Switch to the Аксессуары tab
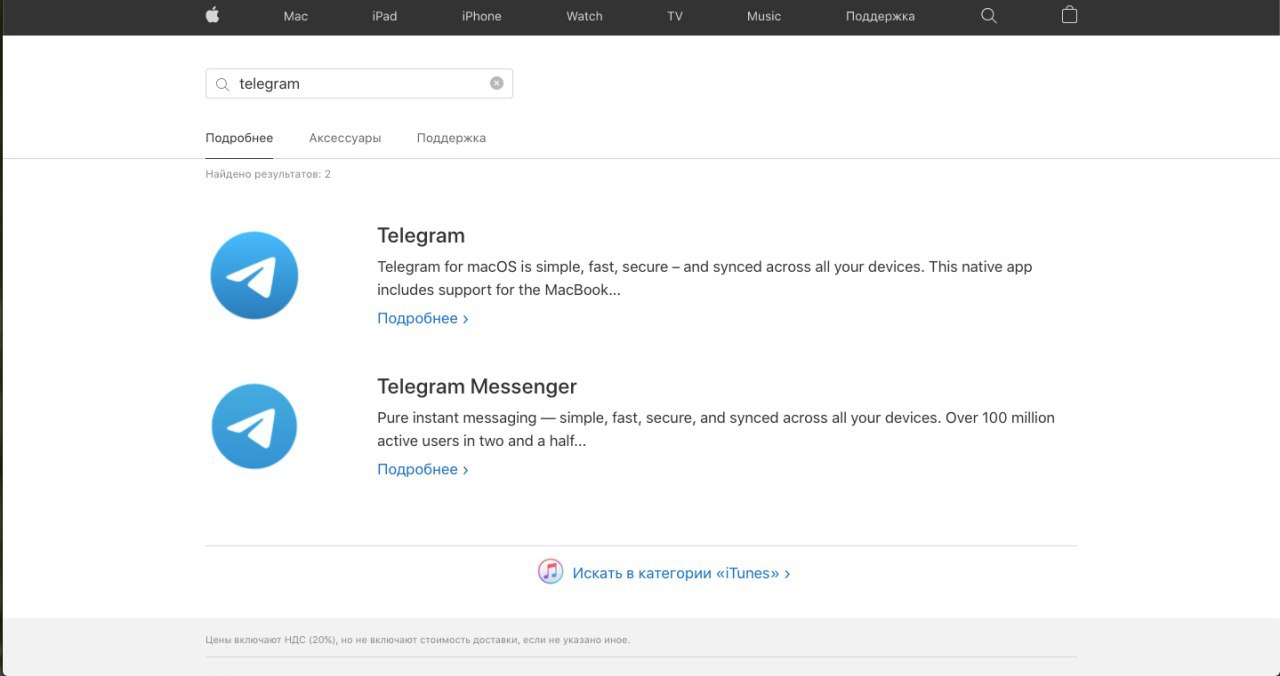Viewport: 1280px width, 676px height. click(345, 138)
